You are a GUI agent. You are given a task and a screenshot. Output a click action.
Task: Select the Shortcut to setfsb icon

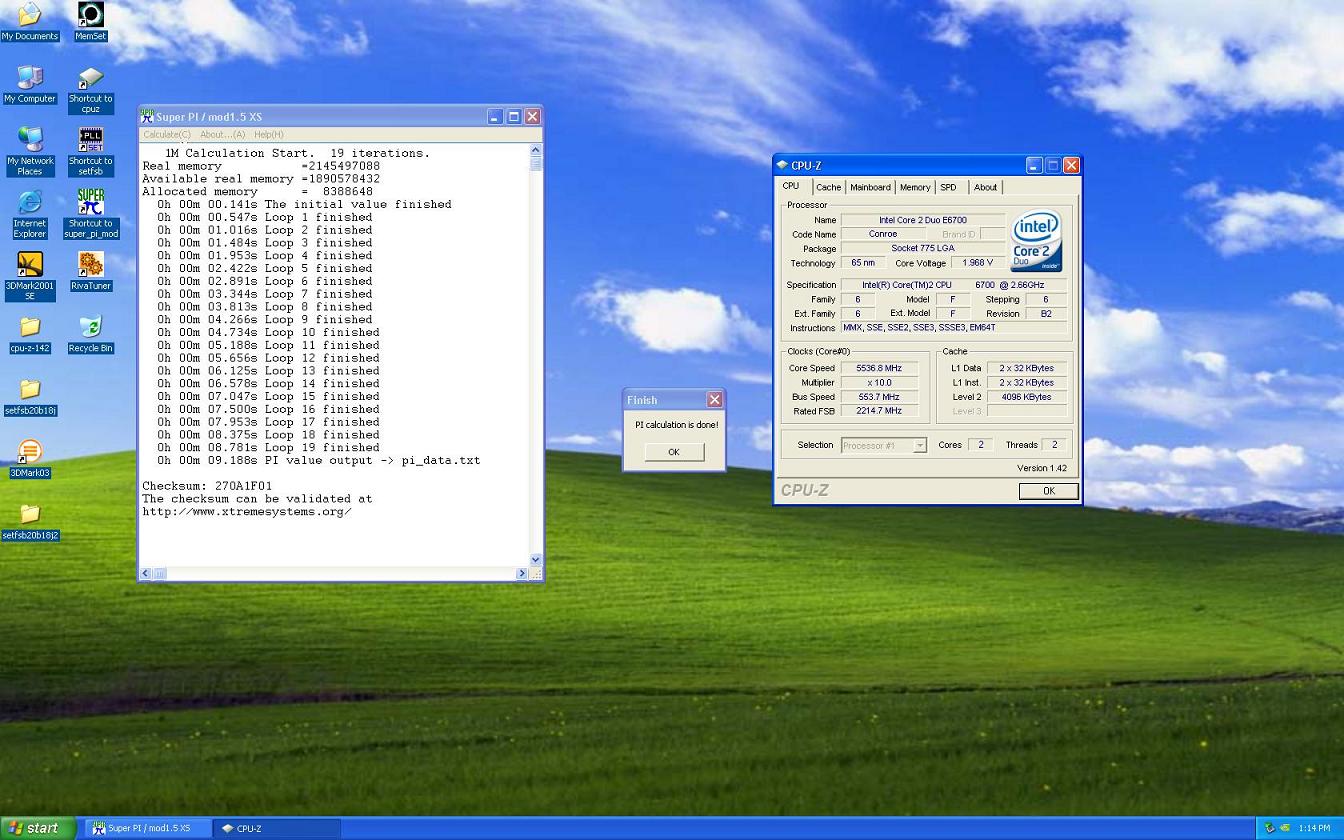[90, 140]
